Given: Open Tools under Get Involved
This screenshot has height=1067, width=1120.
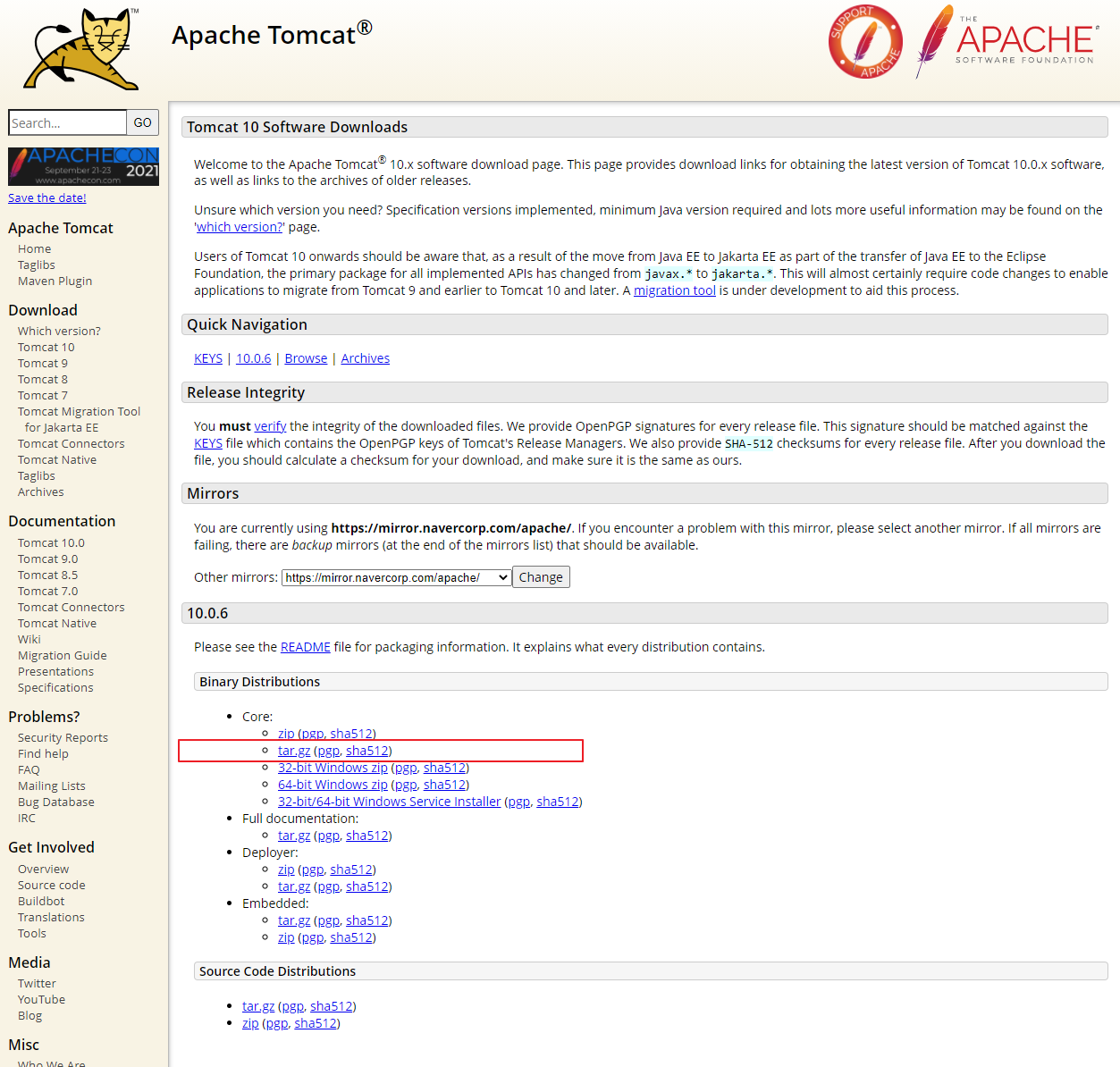Looking at the screenshot, I should 32,933.
